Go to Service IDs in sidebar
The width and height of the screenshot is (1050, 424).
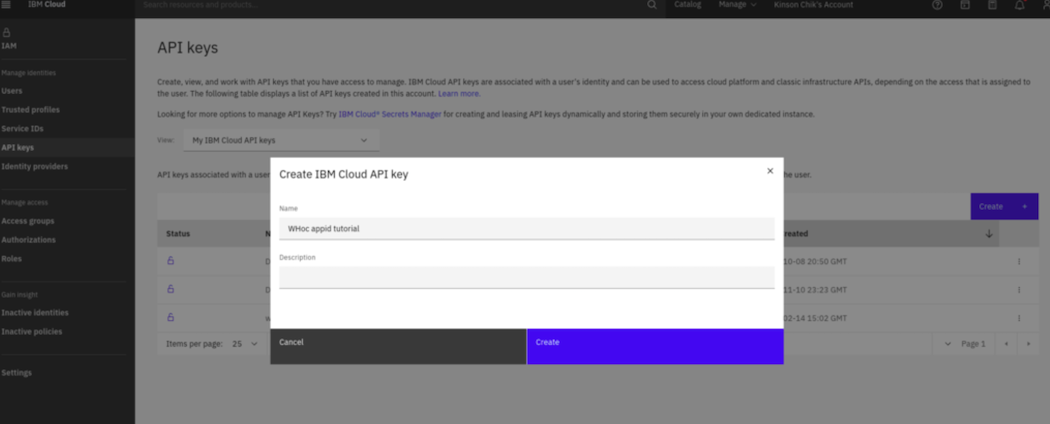22,129
